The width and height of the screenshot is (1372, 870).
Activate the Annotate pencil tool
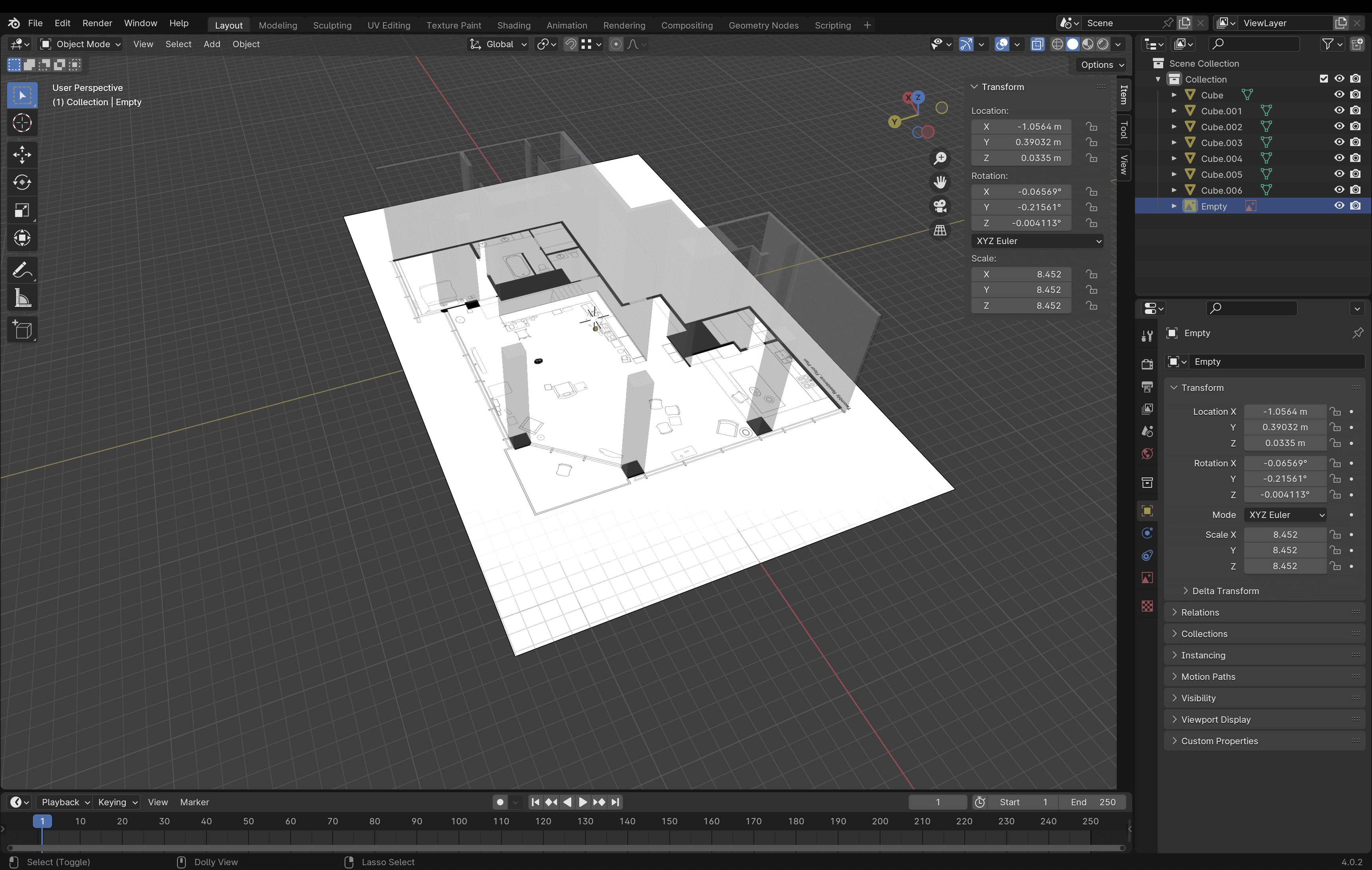[22, 269]
